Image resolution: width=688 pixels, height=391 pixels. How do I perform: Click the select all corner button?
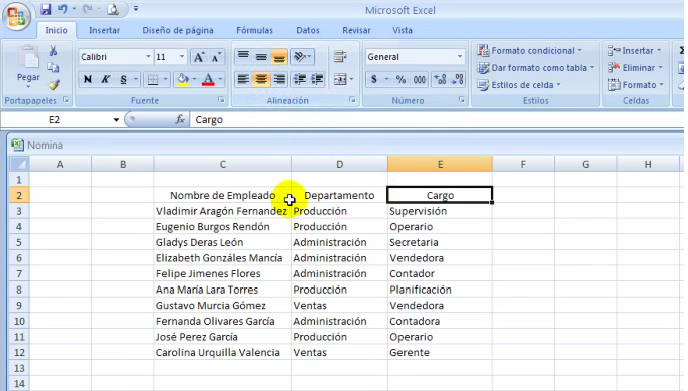(19, 164)
